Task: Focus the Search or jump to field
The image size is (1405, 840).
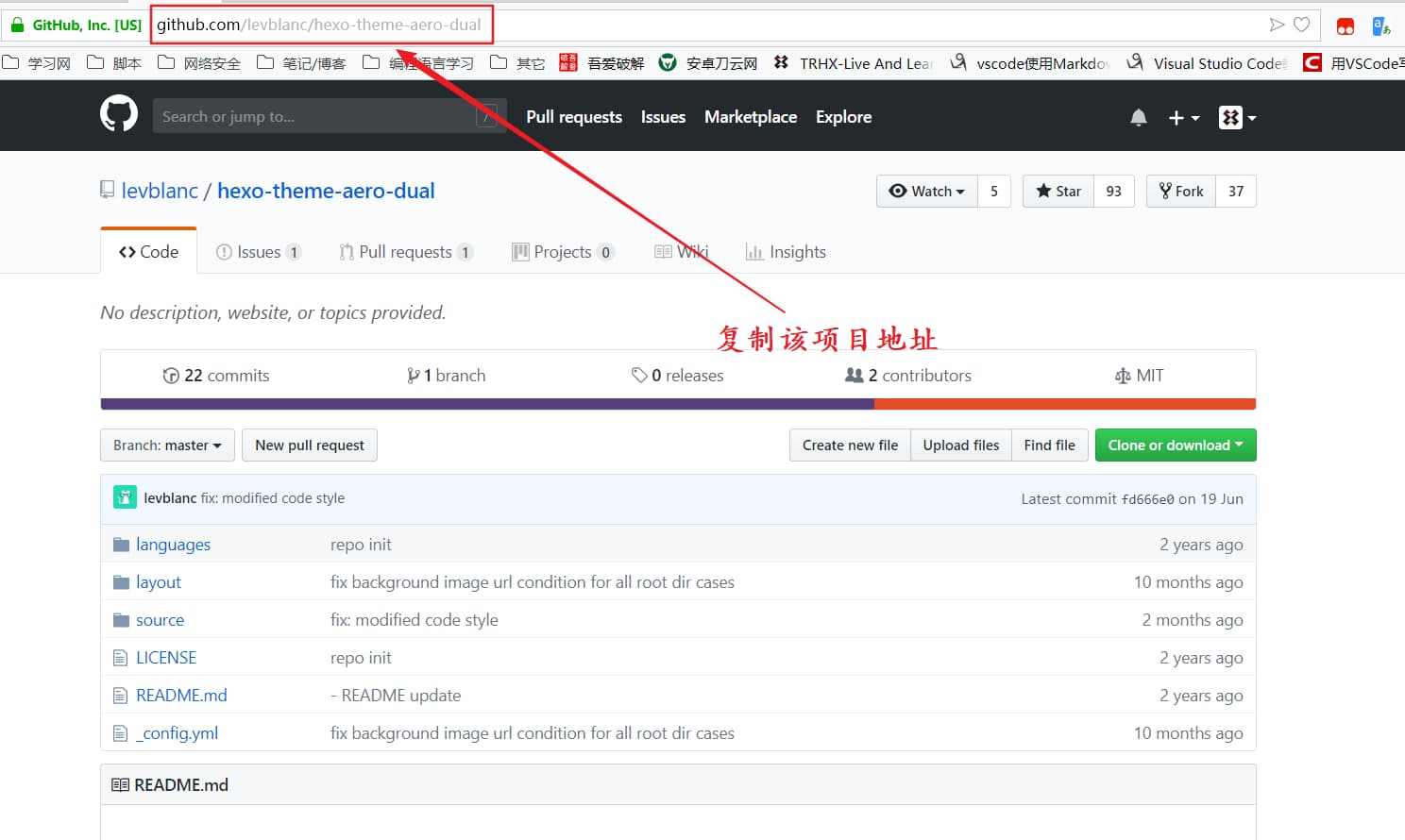Action: 330,116
